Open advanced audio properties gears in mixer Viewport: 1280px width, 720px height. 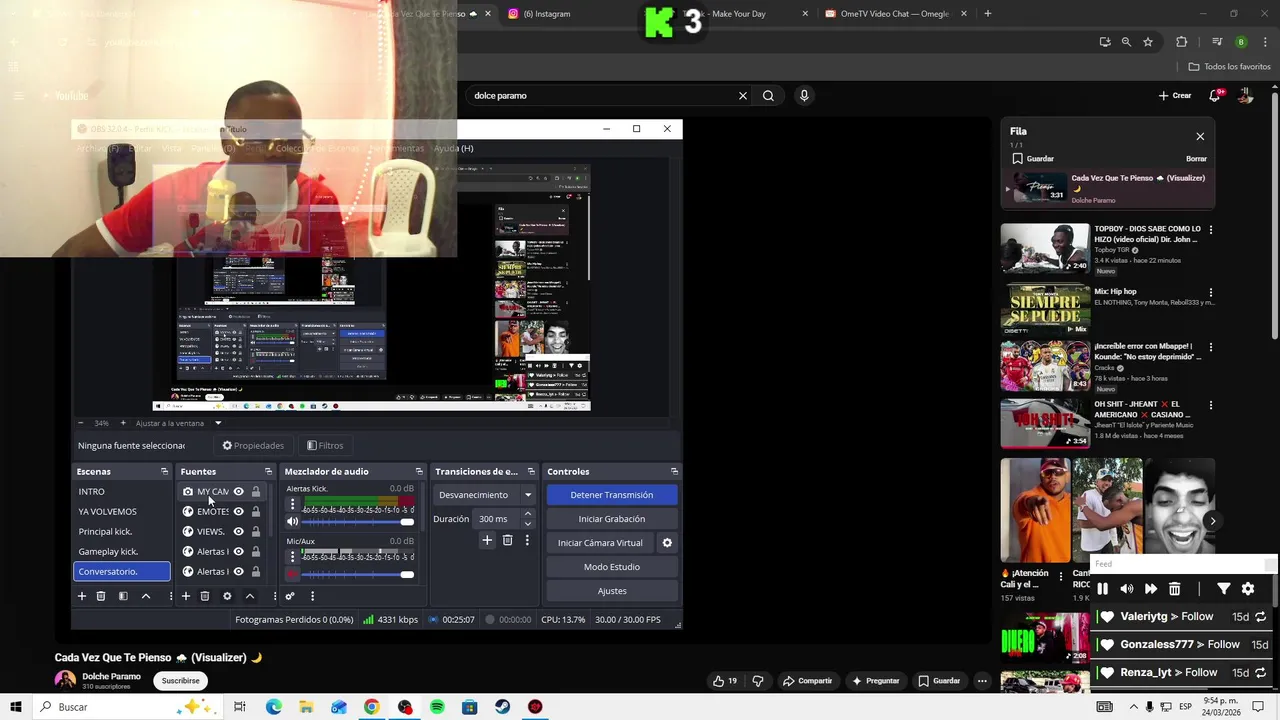[290, 596]
